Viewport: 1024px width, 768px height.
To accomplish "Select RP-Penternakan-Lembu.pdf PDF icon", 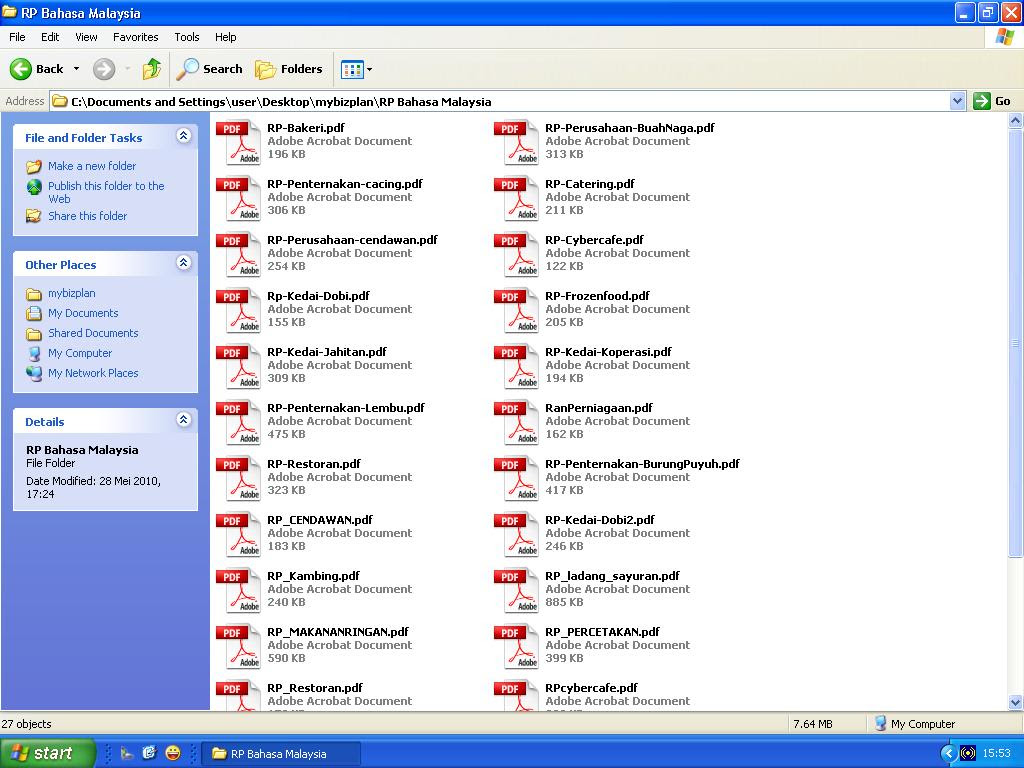I will point(238,423).
